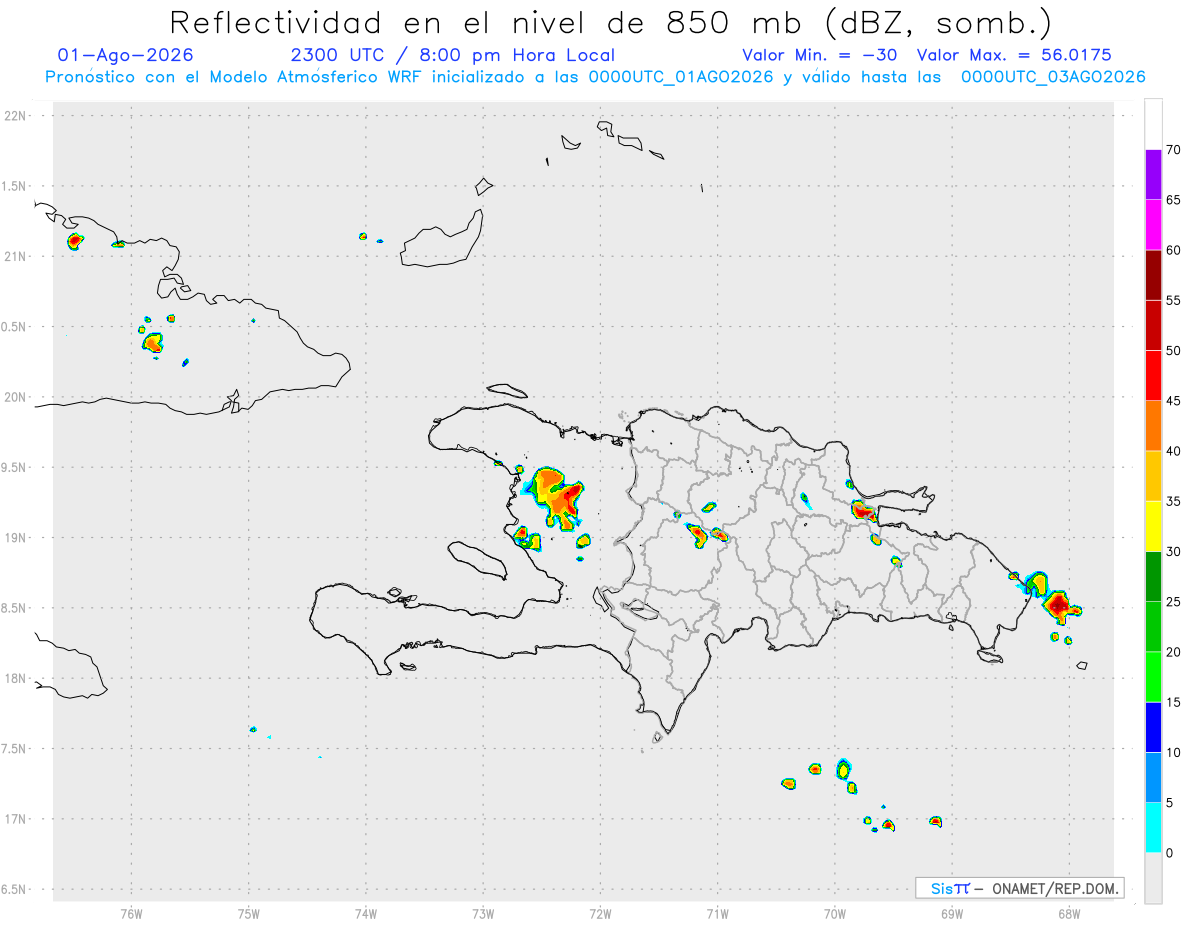Select the 'Valor Max. = 56.0175' text
This screenshot has height=927, width=1200.
point(1014,55)
